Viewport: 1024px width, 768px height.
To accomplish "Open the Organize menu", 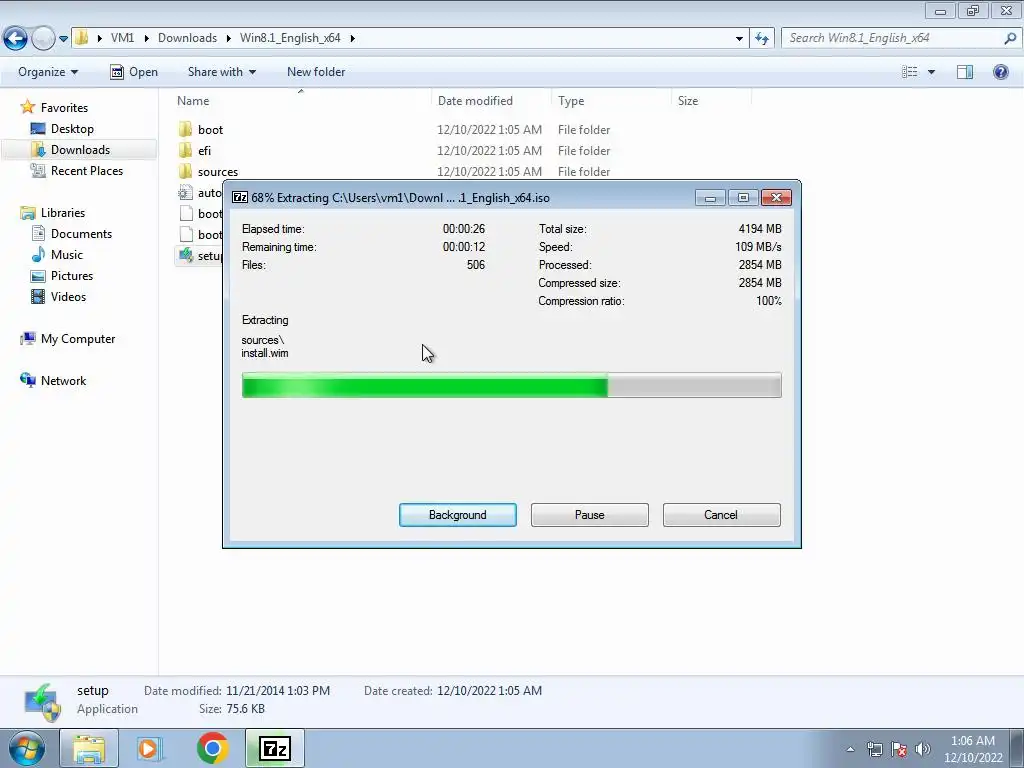I will click(48, 72).
